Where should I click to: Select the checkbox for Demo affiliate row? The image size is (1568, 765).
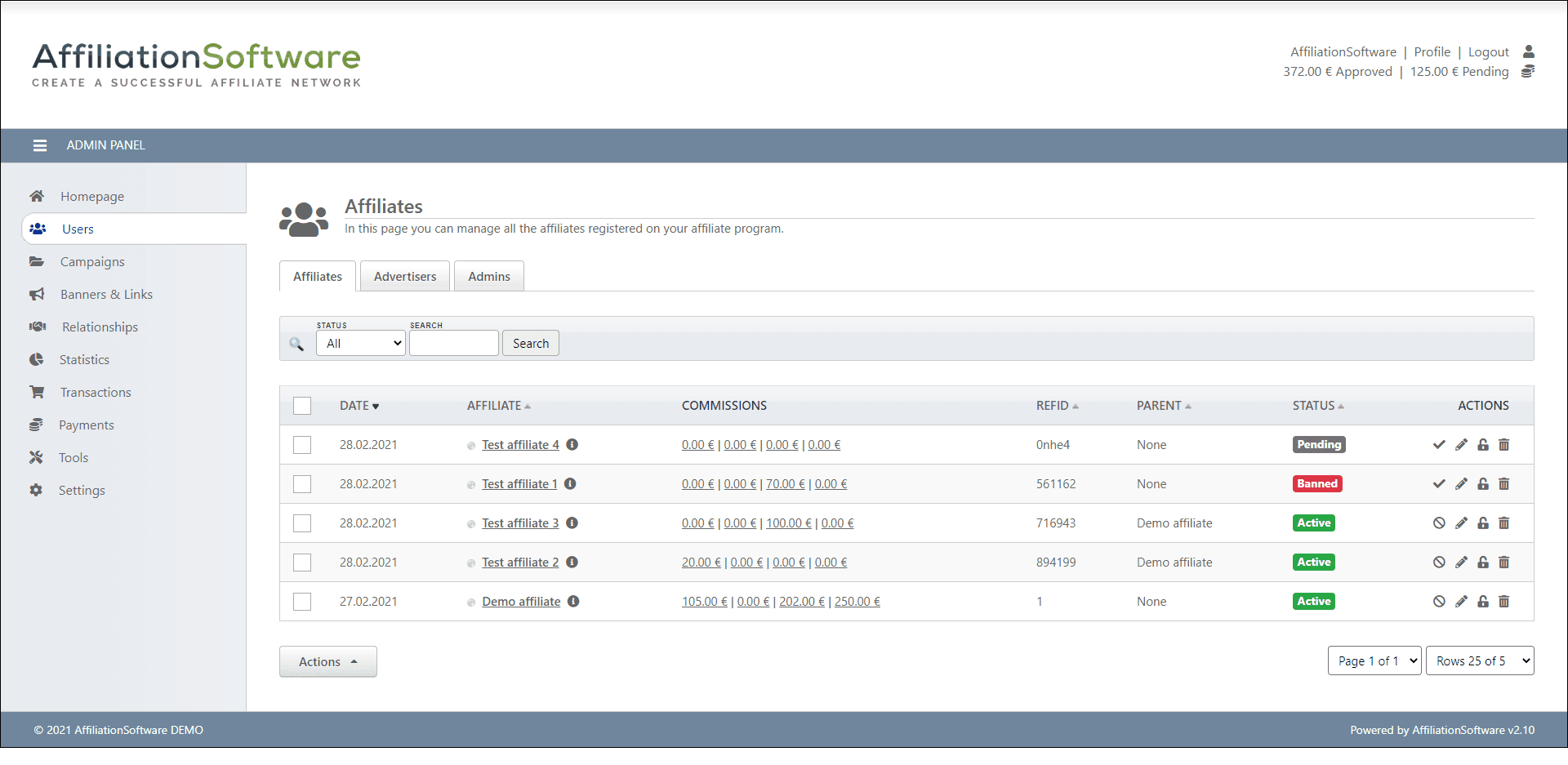(x=302, y=602)
